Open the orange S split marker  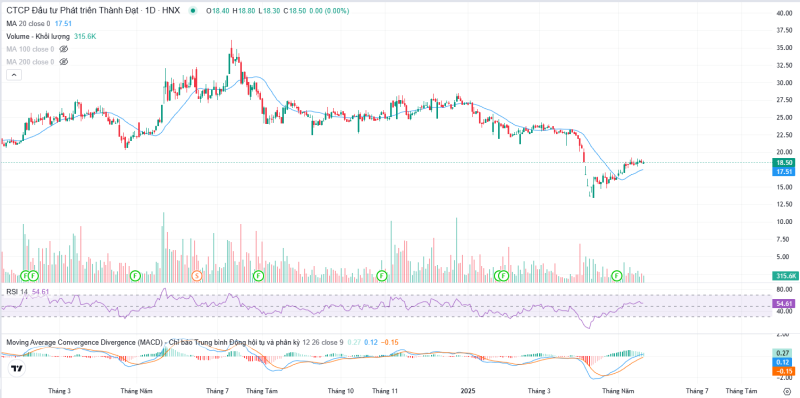(x=196, y=276)
